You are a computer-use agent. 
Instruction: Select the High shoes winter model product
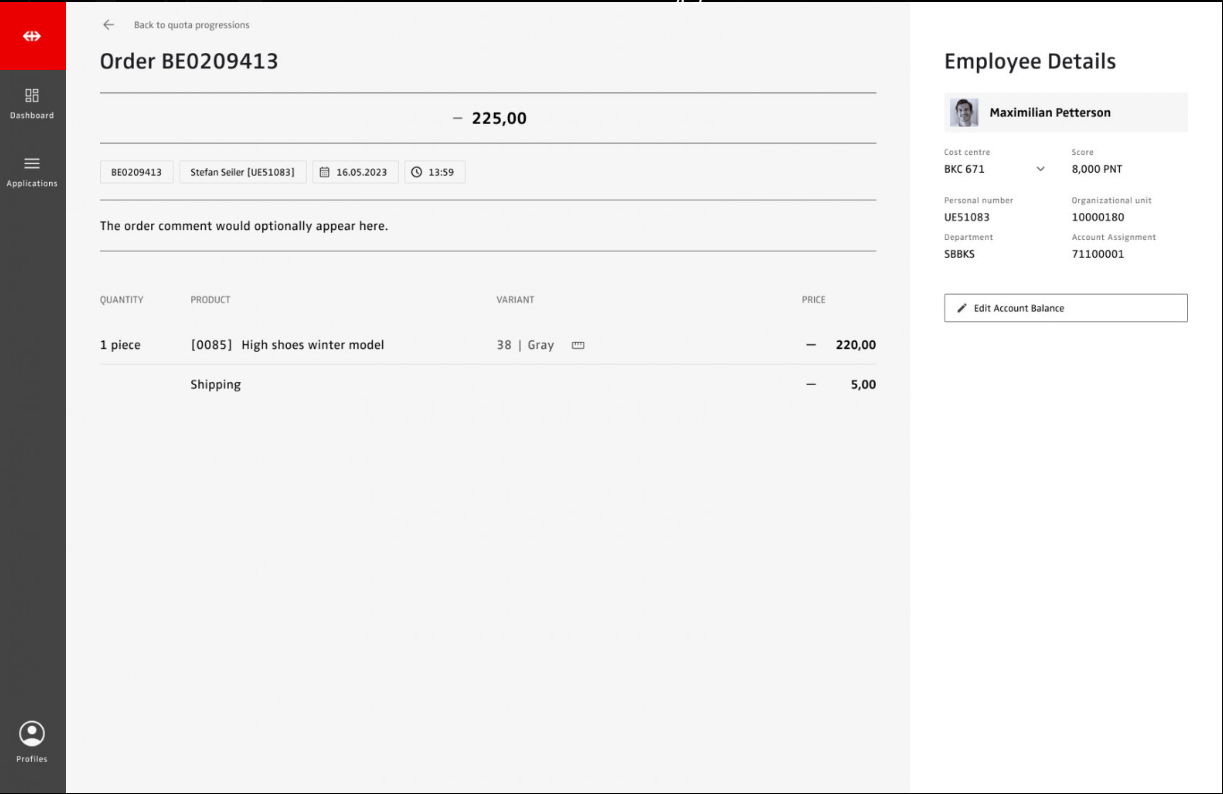click(312, 345)
